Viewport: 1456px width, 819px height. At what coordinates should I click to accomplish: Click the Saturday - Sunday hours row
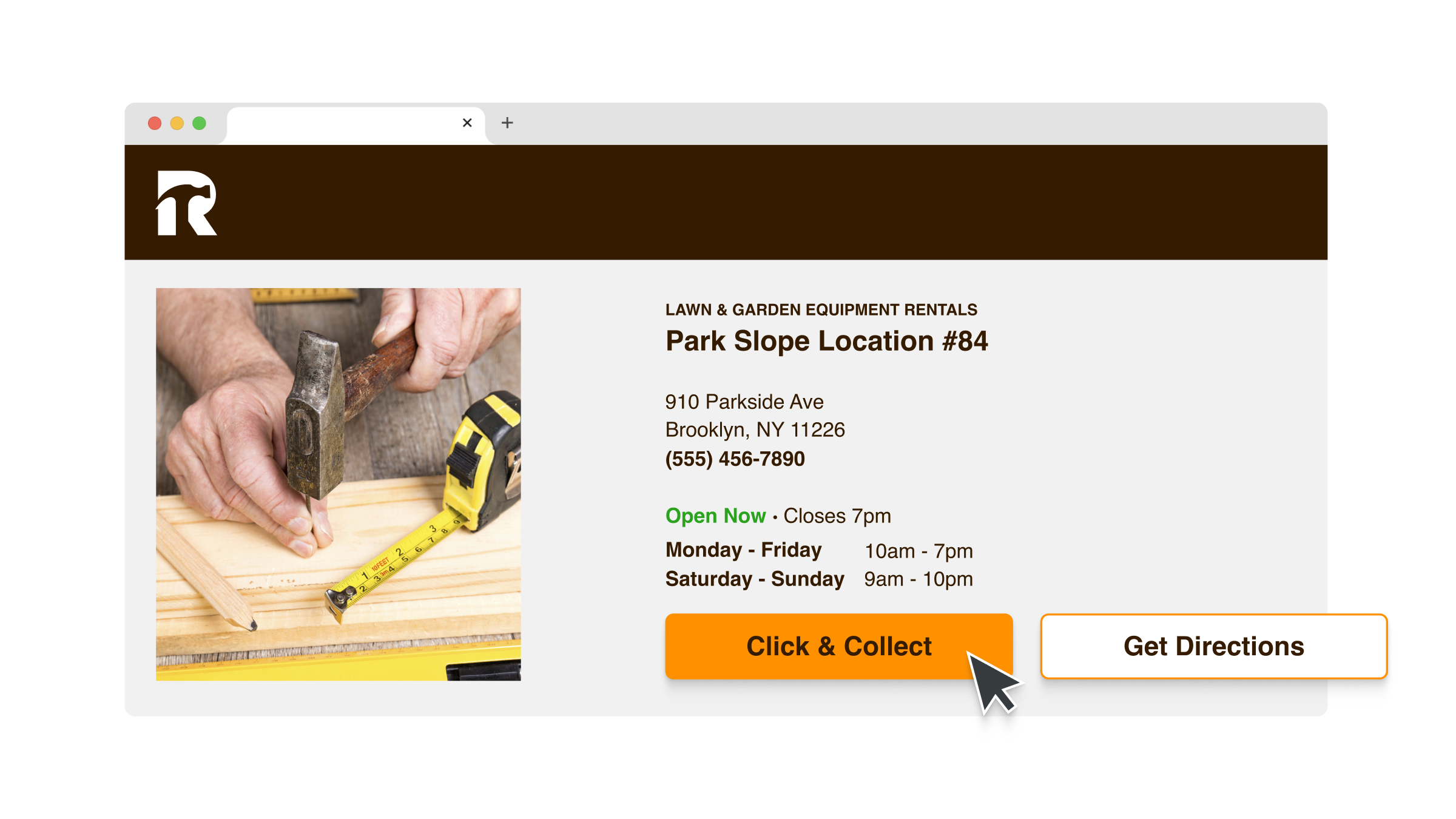point(820,579)
